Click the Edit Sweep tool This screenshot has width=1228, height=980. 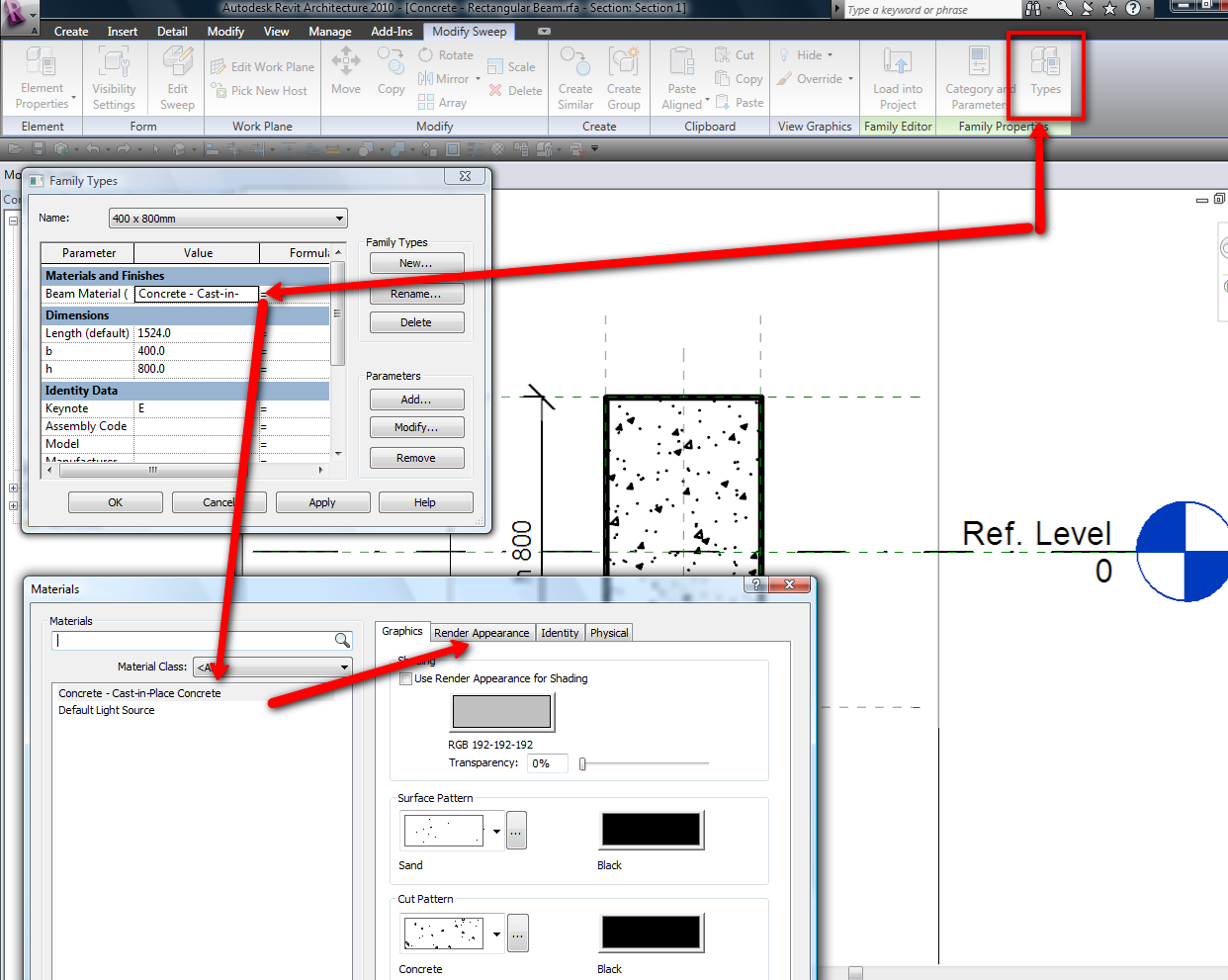[x=177, y=79]
